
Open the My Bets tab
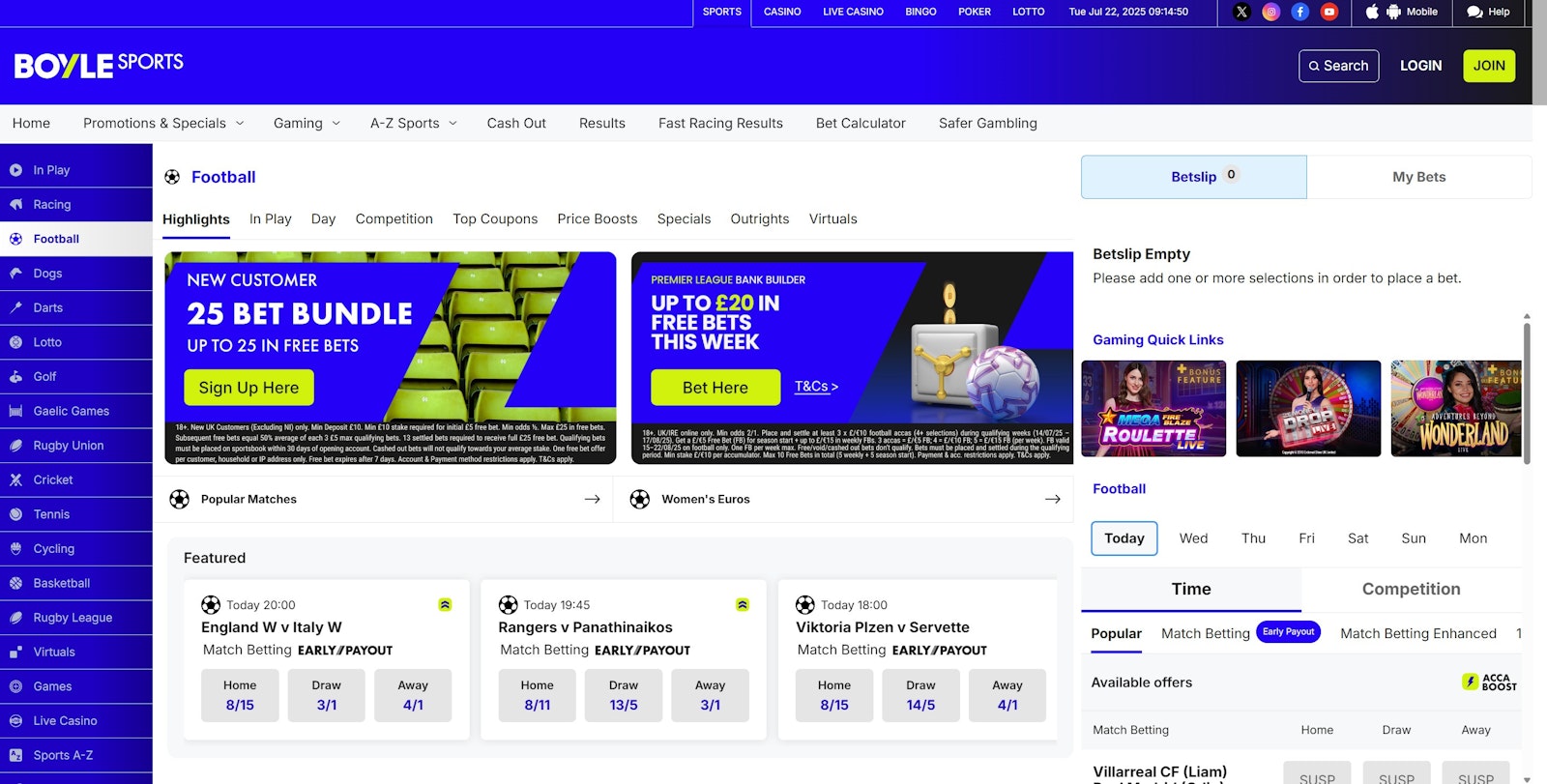pos(1418,177)
